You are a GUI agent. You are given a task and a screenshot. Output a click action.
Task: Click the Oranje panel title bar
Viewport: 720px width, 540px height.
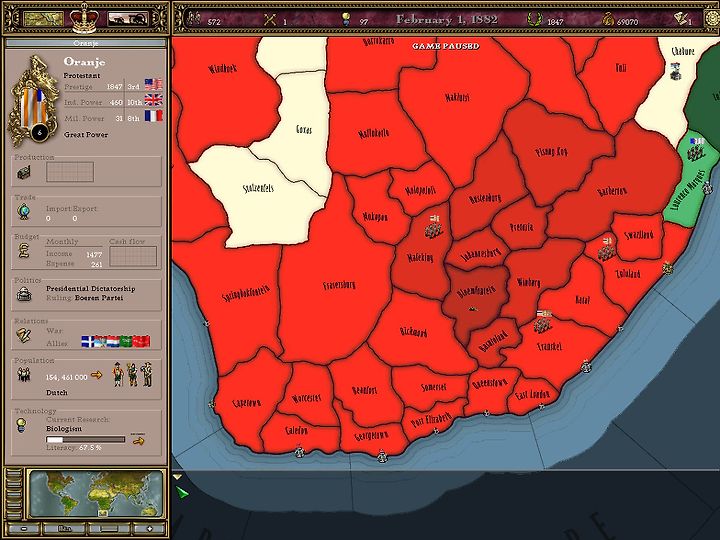(85, 43)
